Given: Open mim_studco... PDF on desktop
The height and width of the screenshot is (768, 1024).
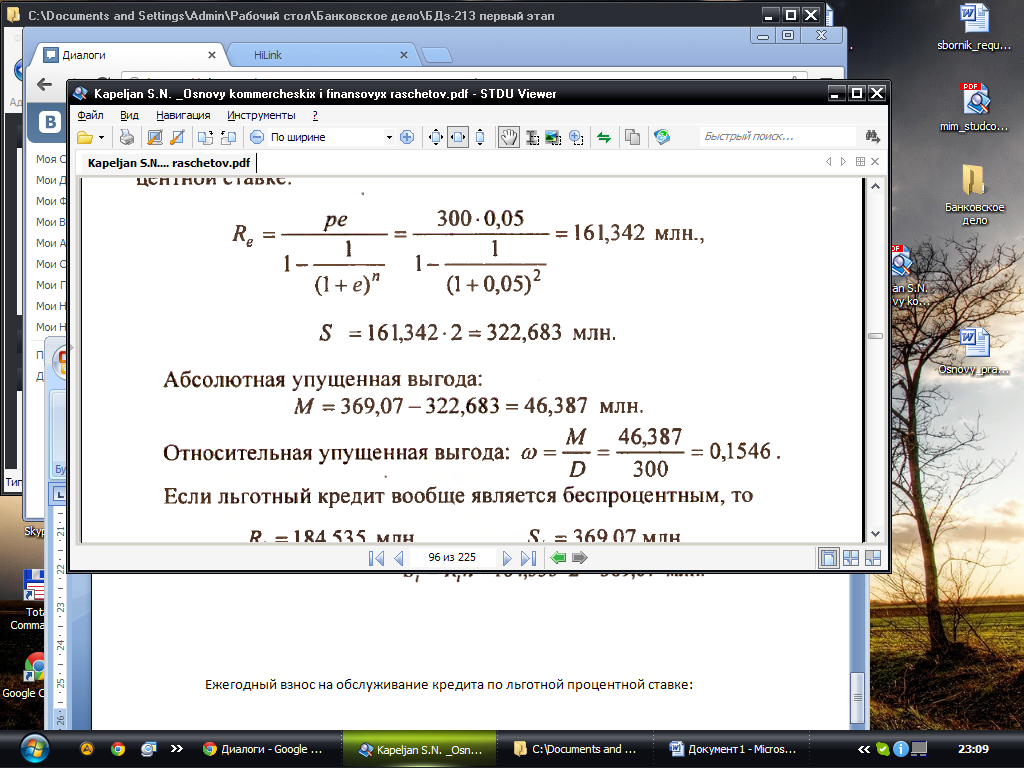Looking at the screenshot, I should tap(974, 107).
